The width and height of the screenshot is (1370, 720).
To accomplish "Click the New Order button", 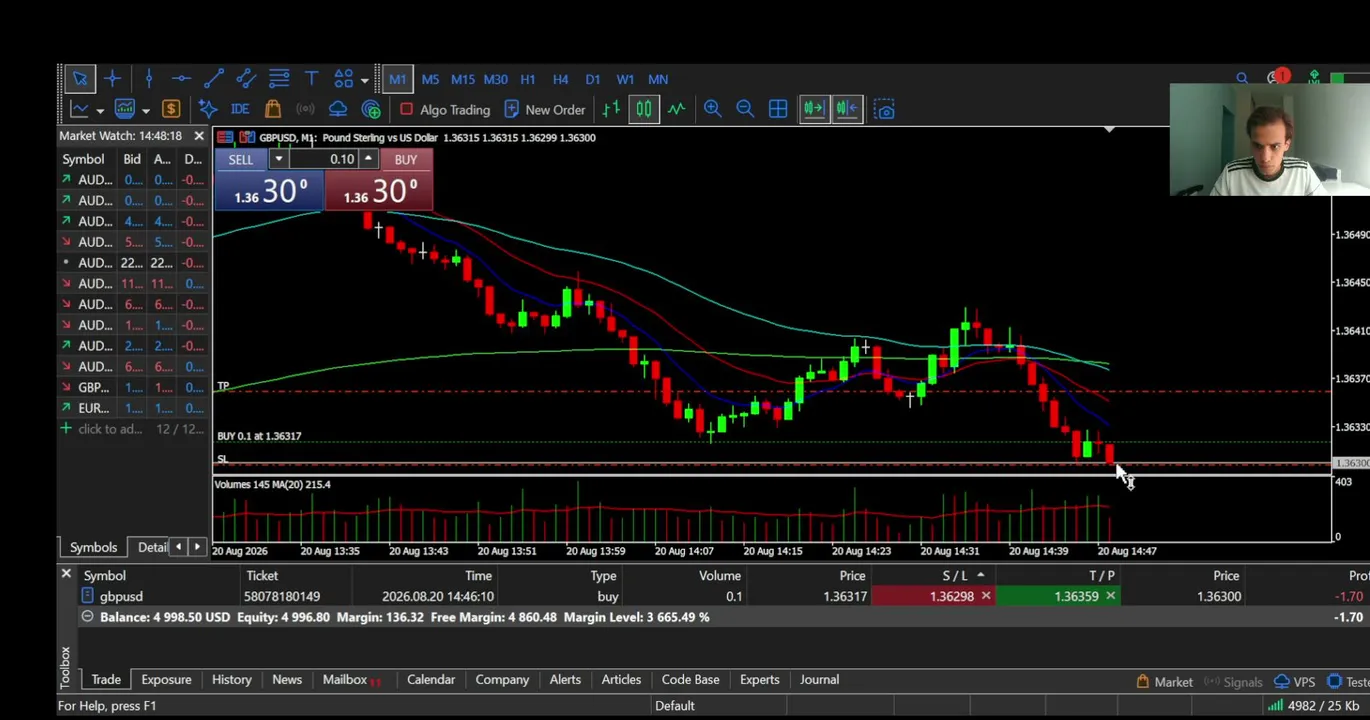I will pos(545,110).
